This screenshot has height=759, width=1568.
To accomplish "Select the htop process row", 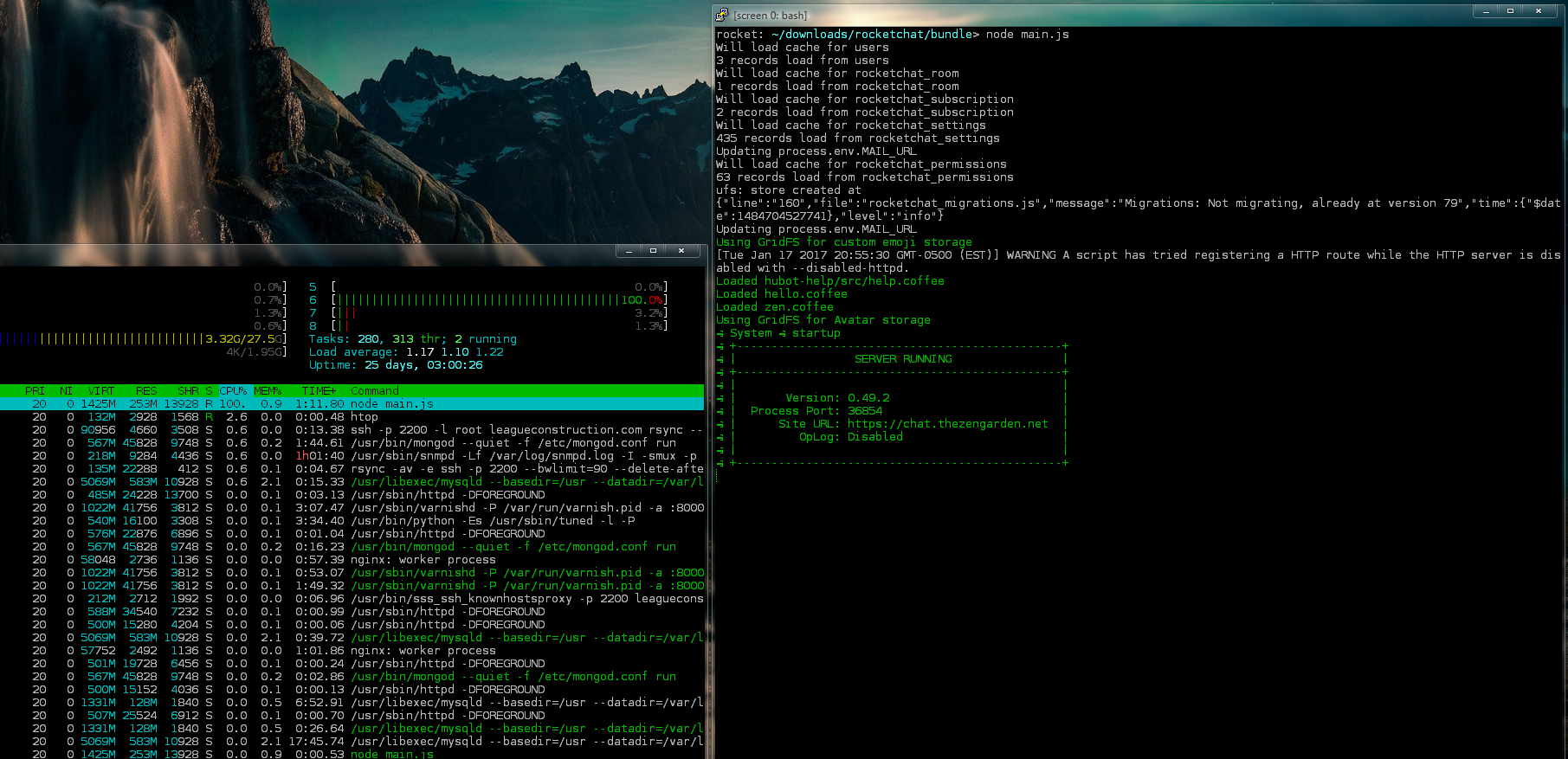I will pos(352,417).
